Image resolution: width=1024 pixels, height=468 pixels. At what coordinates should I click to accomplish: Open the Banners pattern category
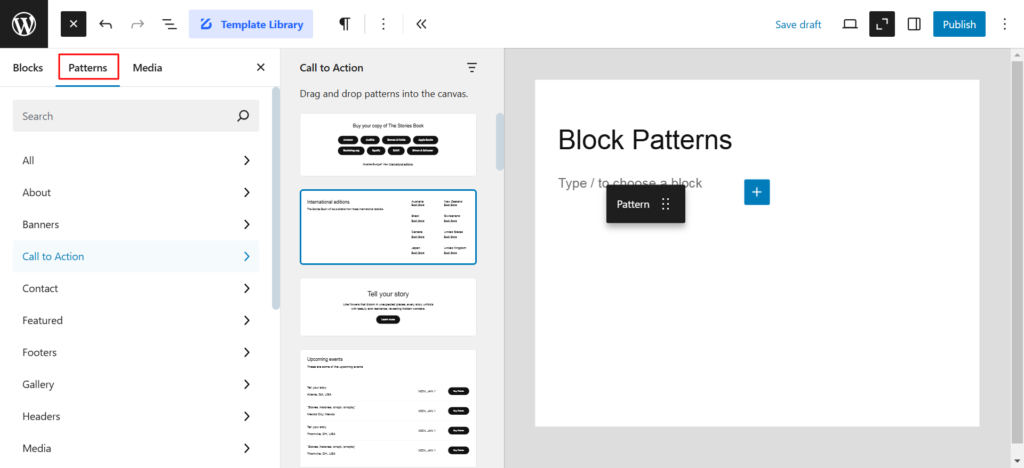[136, 225]
